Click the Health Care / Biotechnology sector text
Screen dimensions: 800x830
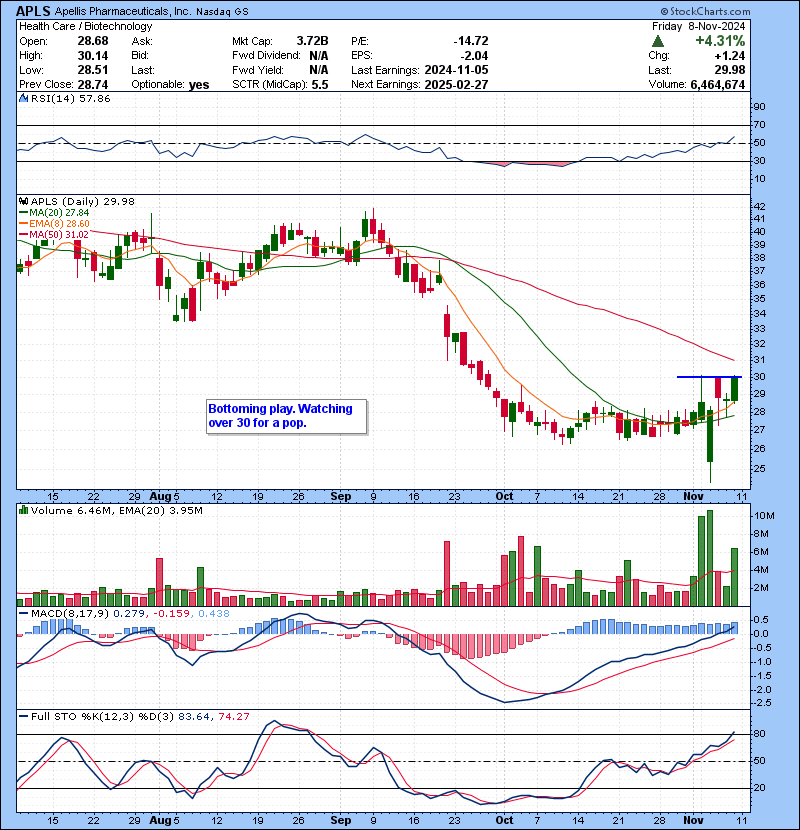[86, 26]
